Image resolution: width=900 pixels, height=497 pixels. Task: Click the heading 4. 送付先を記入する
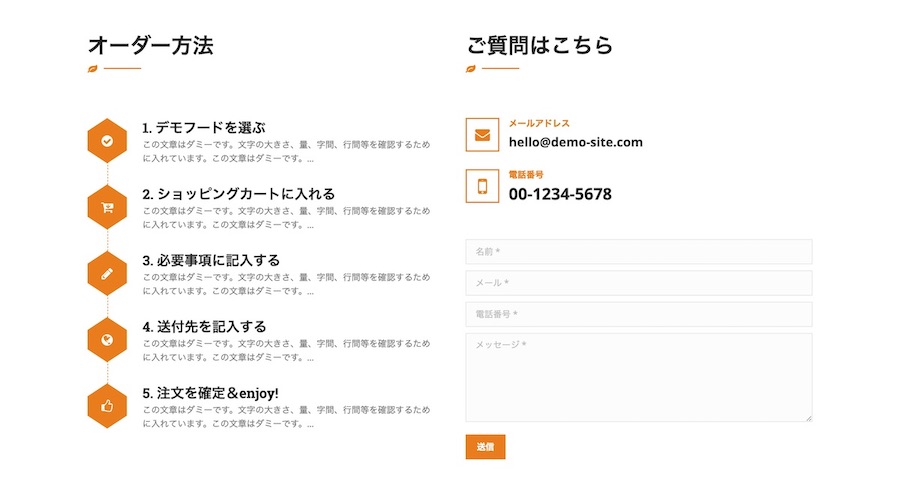(x=204, y=327)
